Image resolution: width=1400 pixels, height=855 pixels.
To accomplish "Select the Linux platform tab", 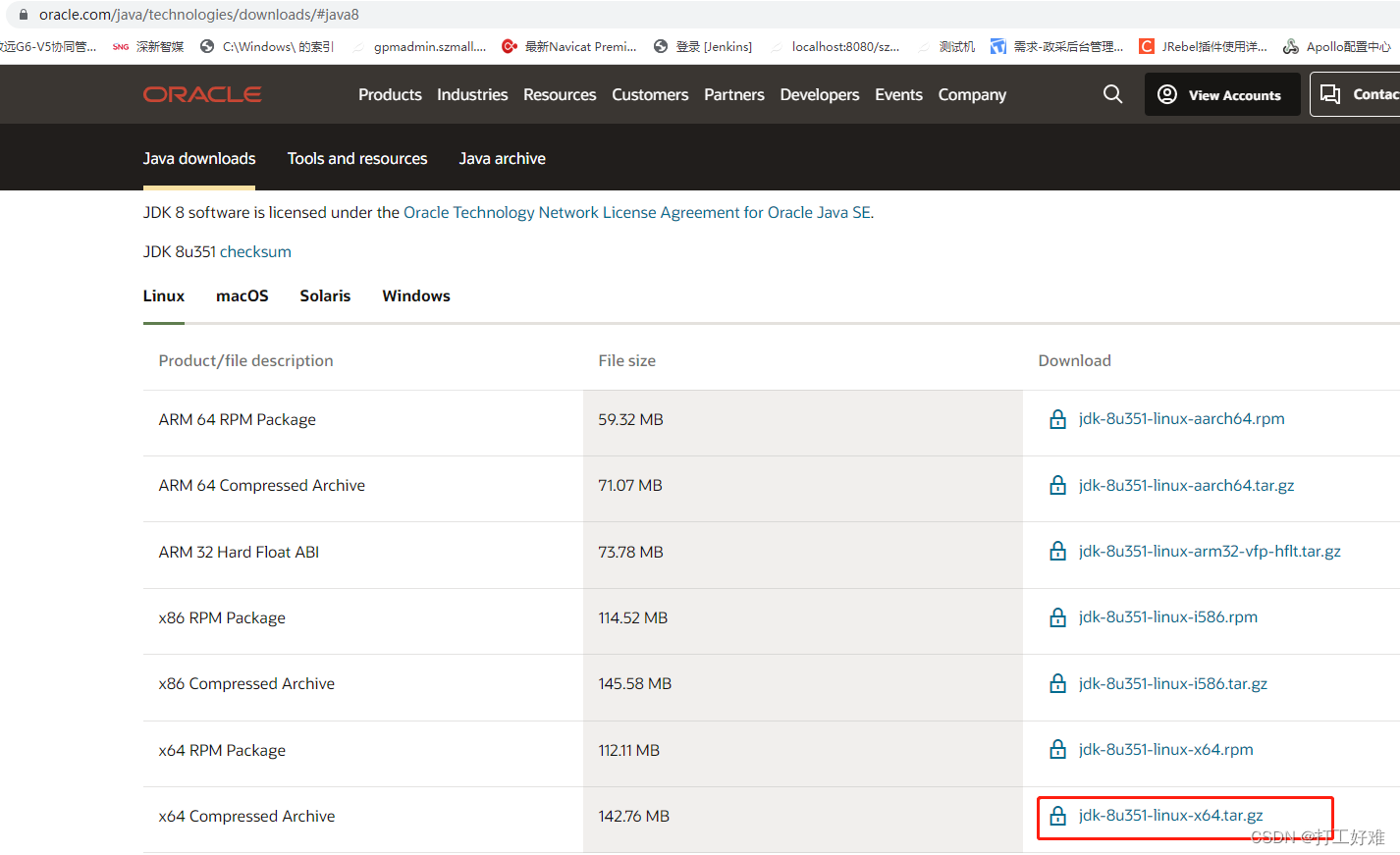I will coord(164,295).
